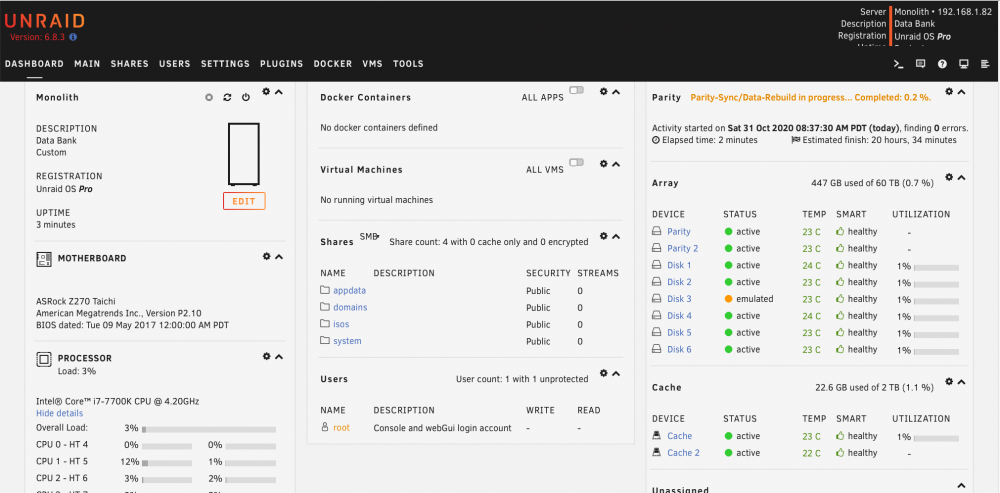Collapse the Virtual Machines section
This screenshot has height=493, width=1000.
[x=615, y=165]
